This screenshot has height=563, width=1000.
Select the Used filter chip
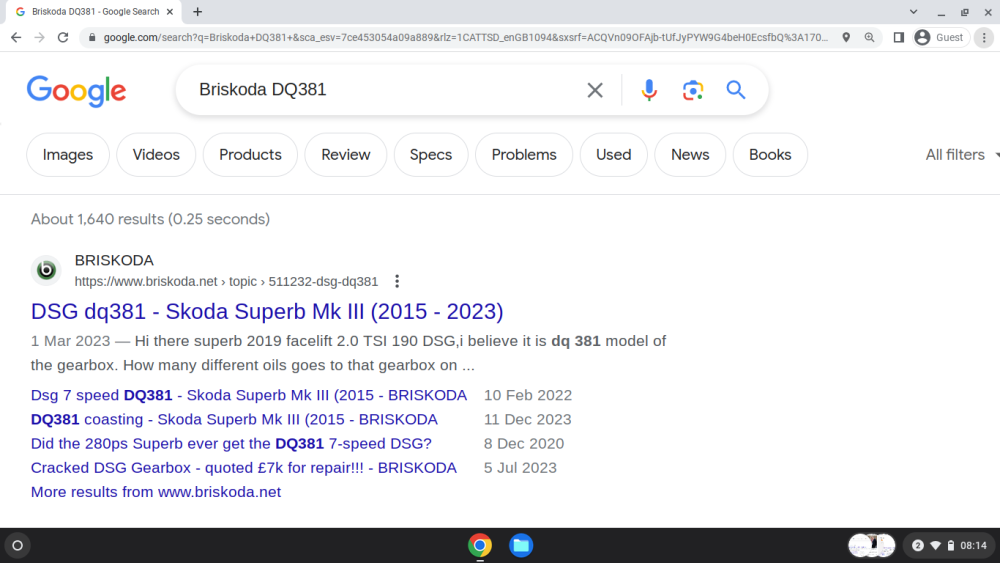pyautogui.click(x=614, y=154)
